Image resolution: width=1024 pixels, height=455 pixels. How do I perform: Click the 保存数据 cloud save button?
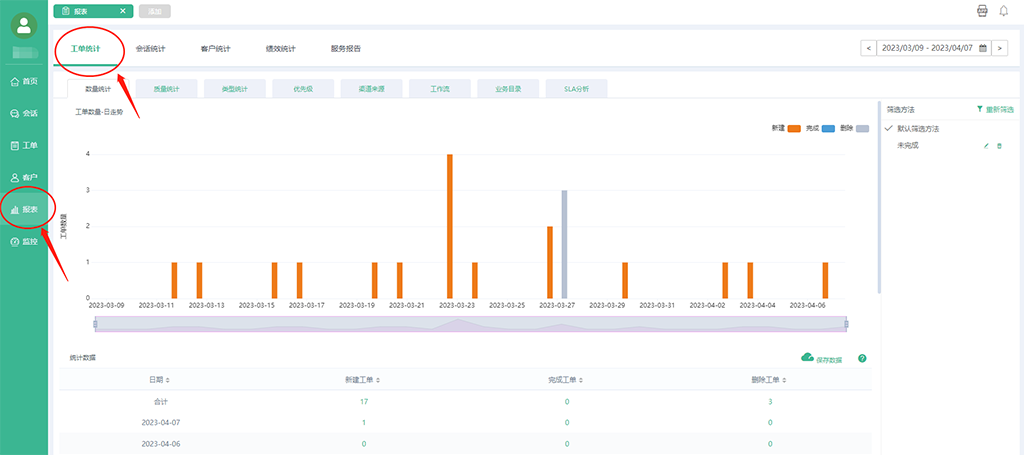pyautogui.click(x=822, y=358)
